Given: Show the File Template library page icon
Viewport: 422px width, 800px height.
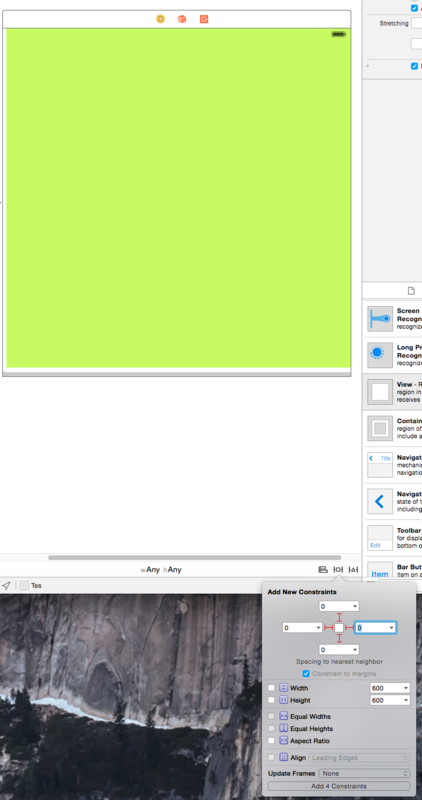Looking at the screenshot, I should point(411,291).
